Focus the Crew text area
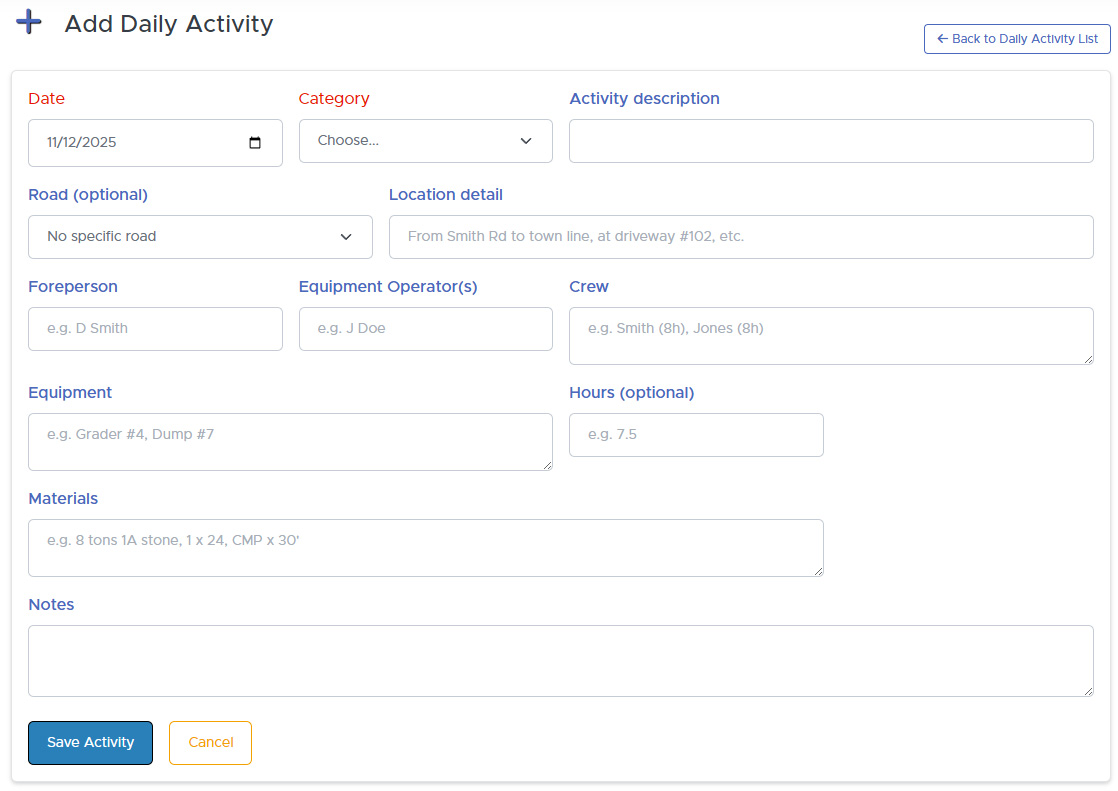The height and width of the screenshot is (791, 1118). tap(830, 336)
